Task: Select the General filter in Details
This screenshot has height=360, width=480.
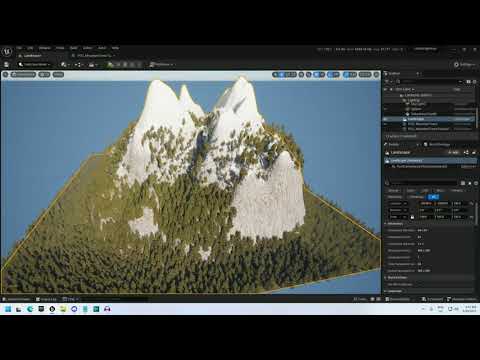Action: point(393,191)
